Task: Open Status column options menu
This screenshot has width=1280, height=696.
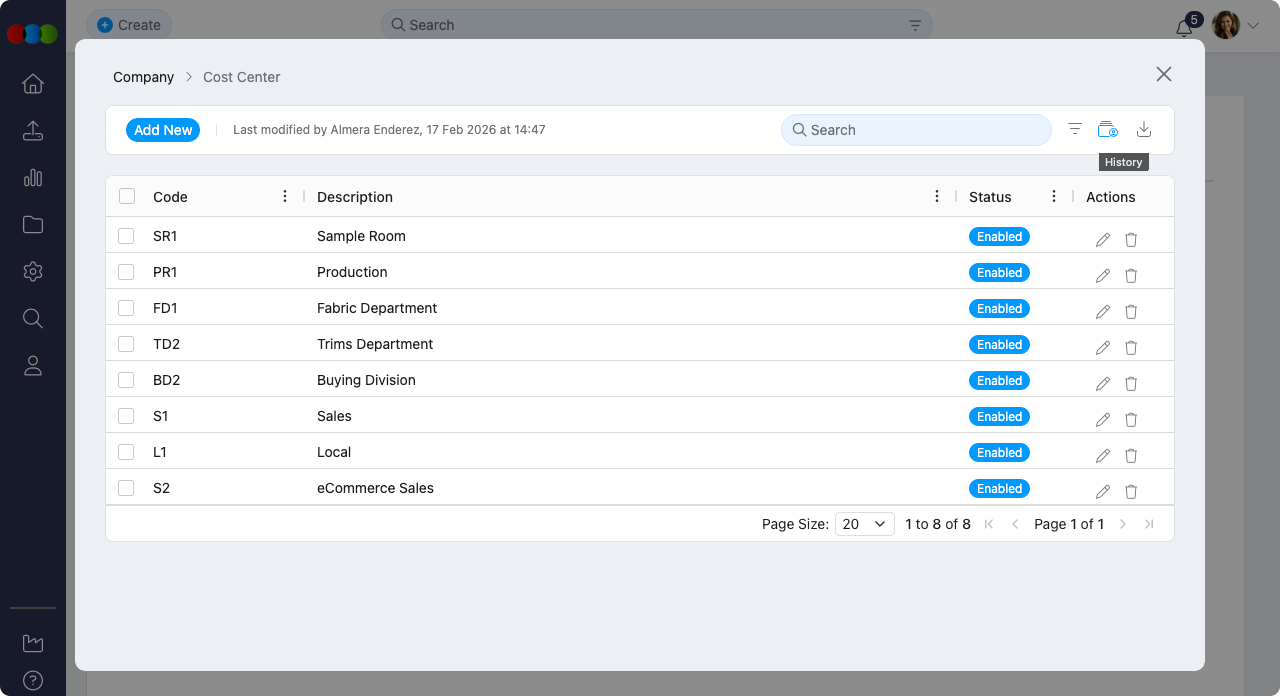Action: 1054,197
